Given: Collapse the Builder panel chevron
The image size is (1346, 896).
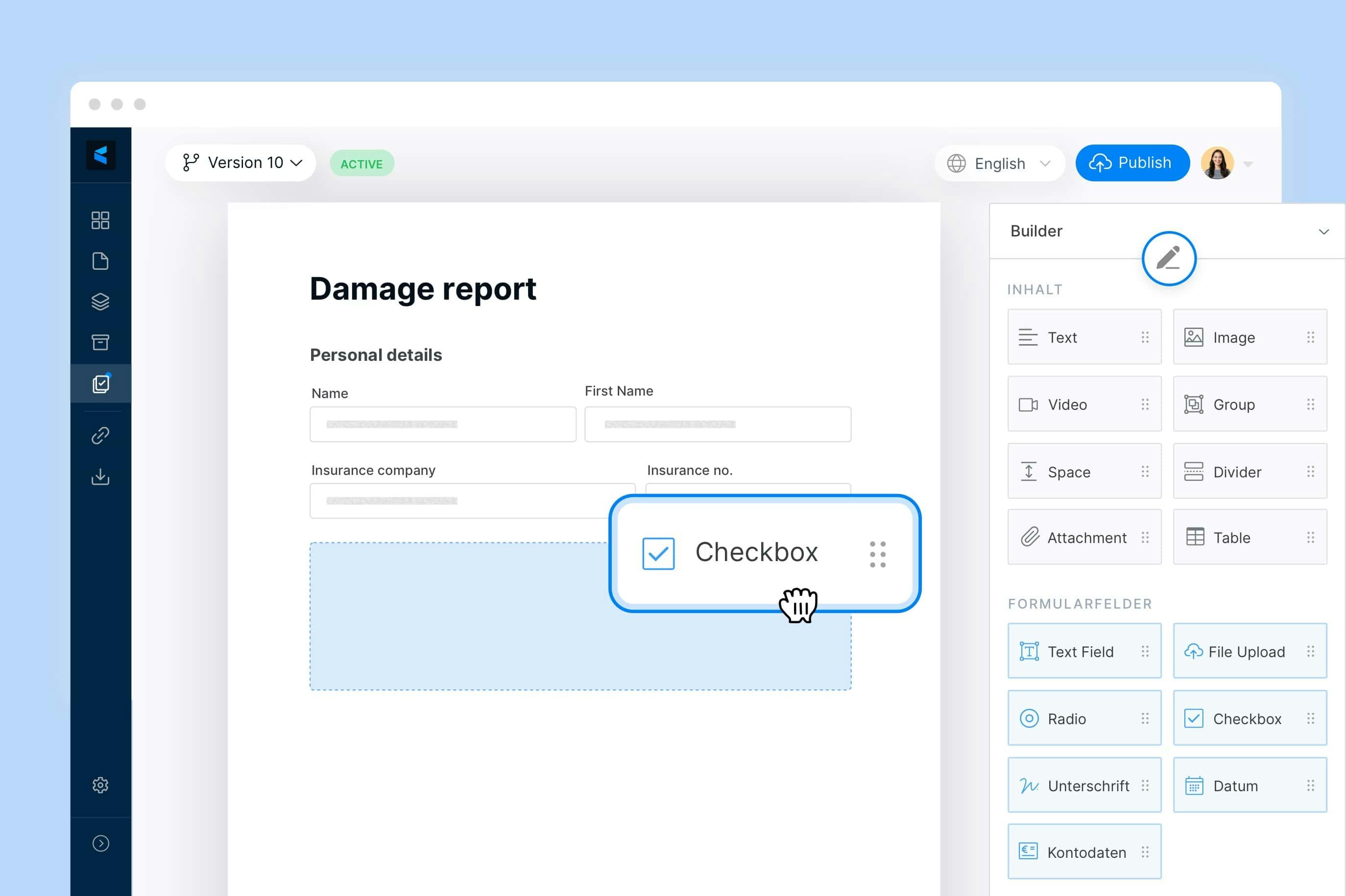Looking at the screenshot, I should point(1323,232).
